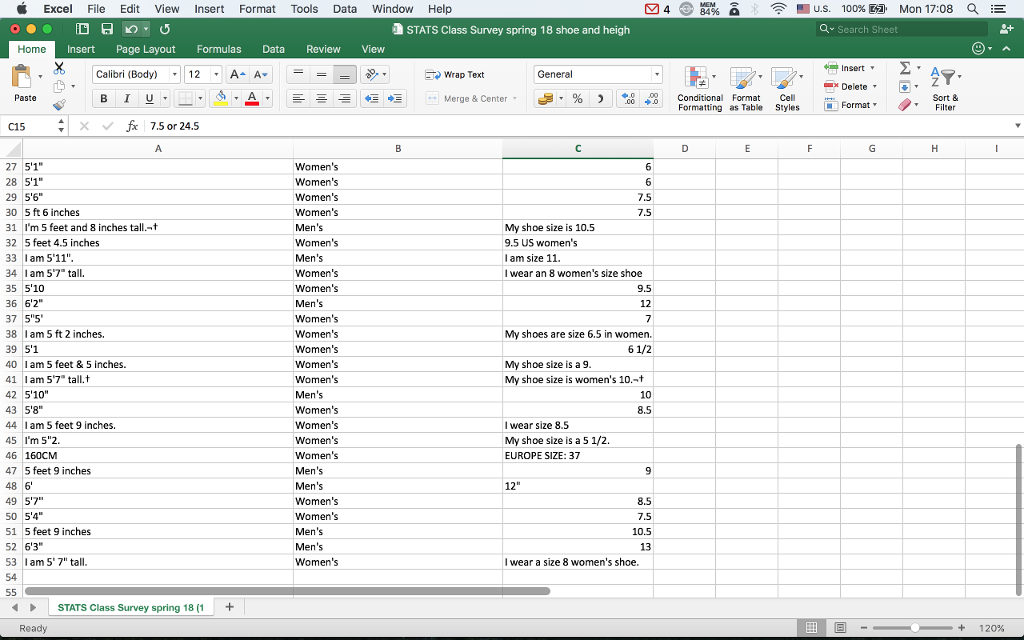The width and height of the screenshot is (1024, 640).
Task: Toggle Wrap Text for the cell
Action: coord(455,74)
